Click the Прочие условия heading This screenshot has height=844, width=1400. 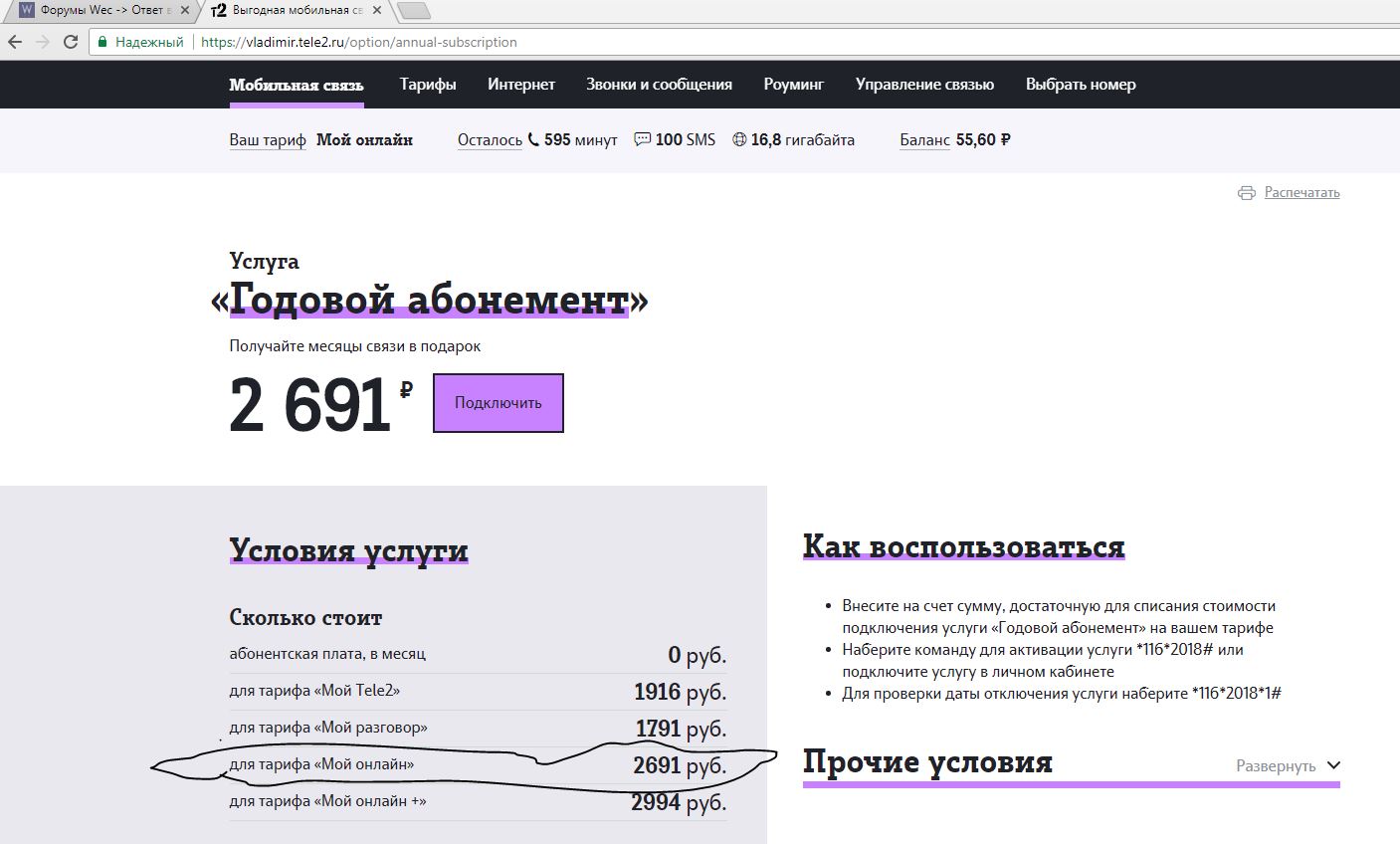927,762
